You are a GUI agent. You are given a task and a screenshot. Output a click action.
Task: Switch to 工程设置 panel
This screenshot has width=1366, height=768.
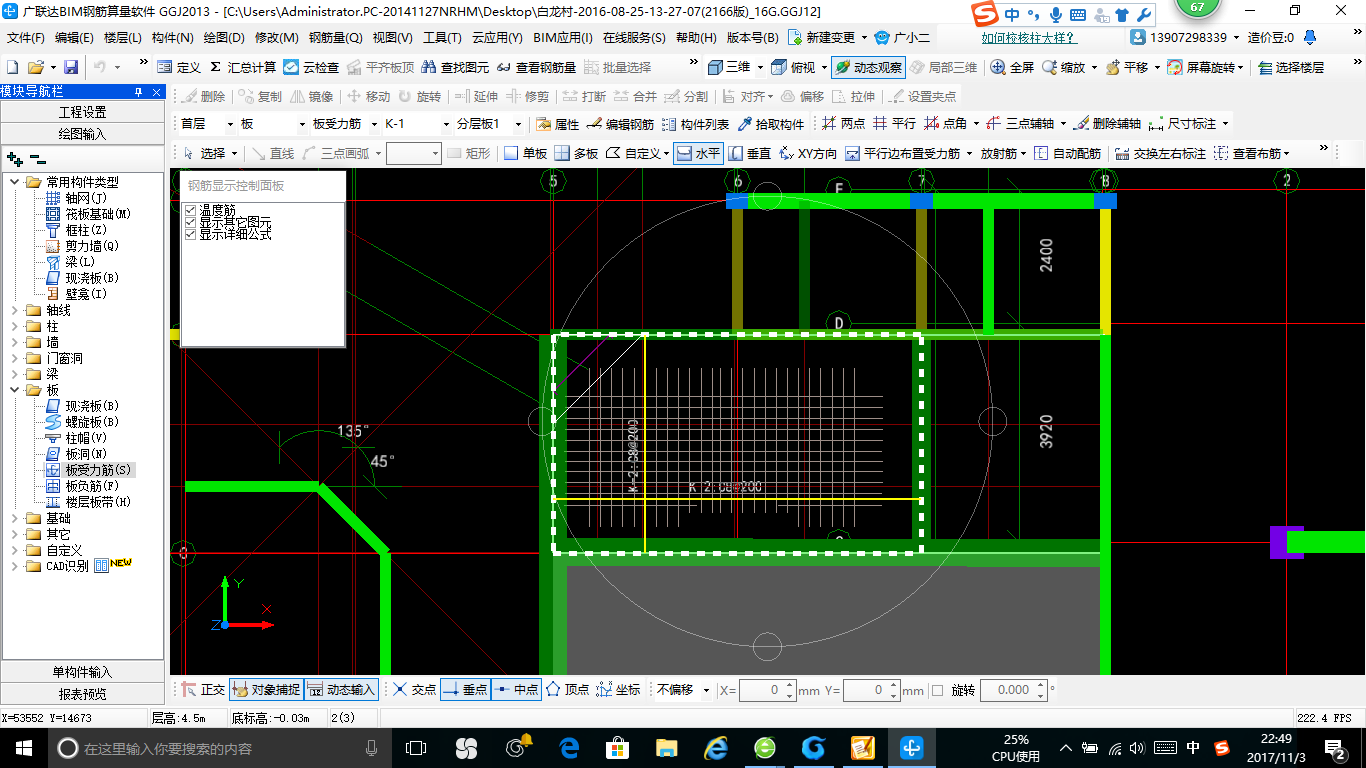[82, 112]
